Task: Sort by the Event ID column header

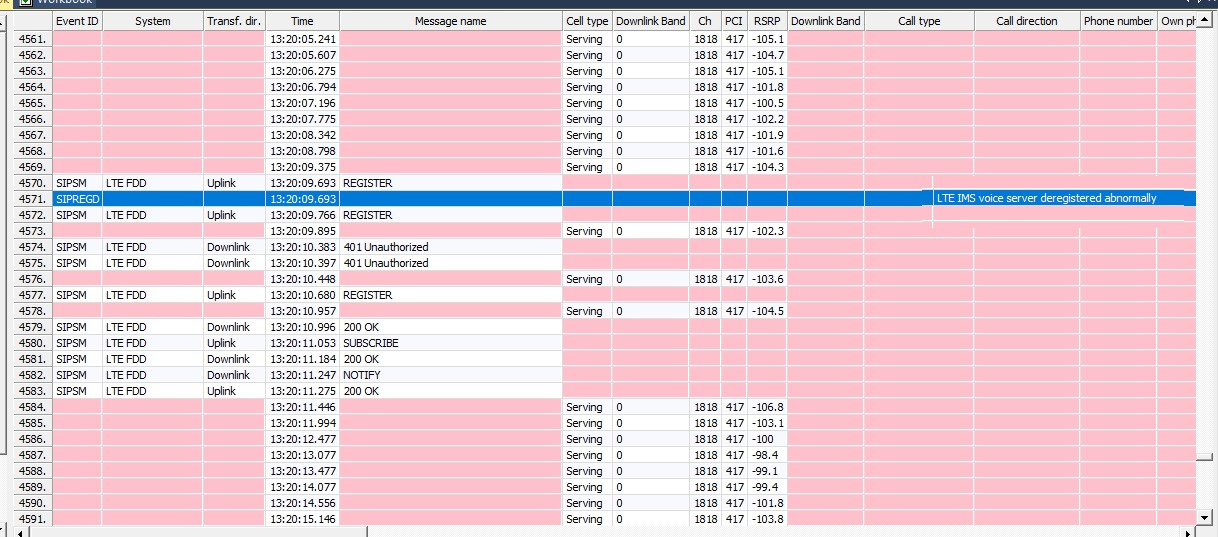Action: pos(77,21)
